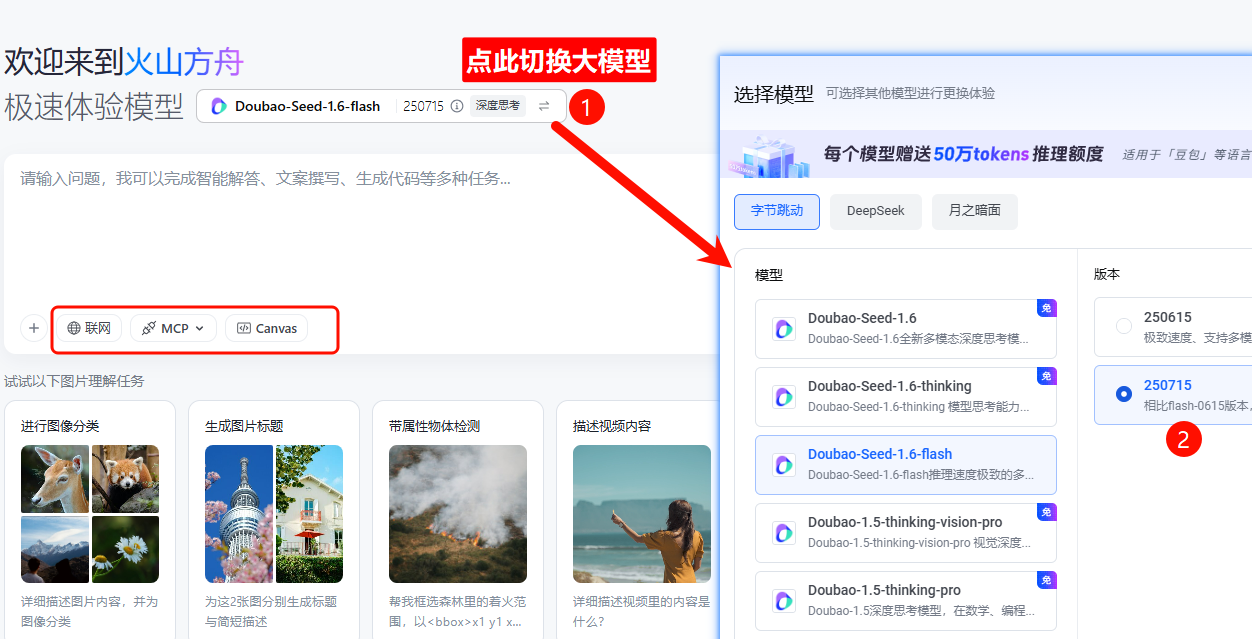
Task: Choose the Doubao-Seed-1.6 model card
Action: coord(906,329)
